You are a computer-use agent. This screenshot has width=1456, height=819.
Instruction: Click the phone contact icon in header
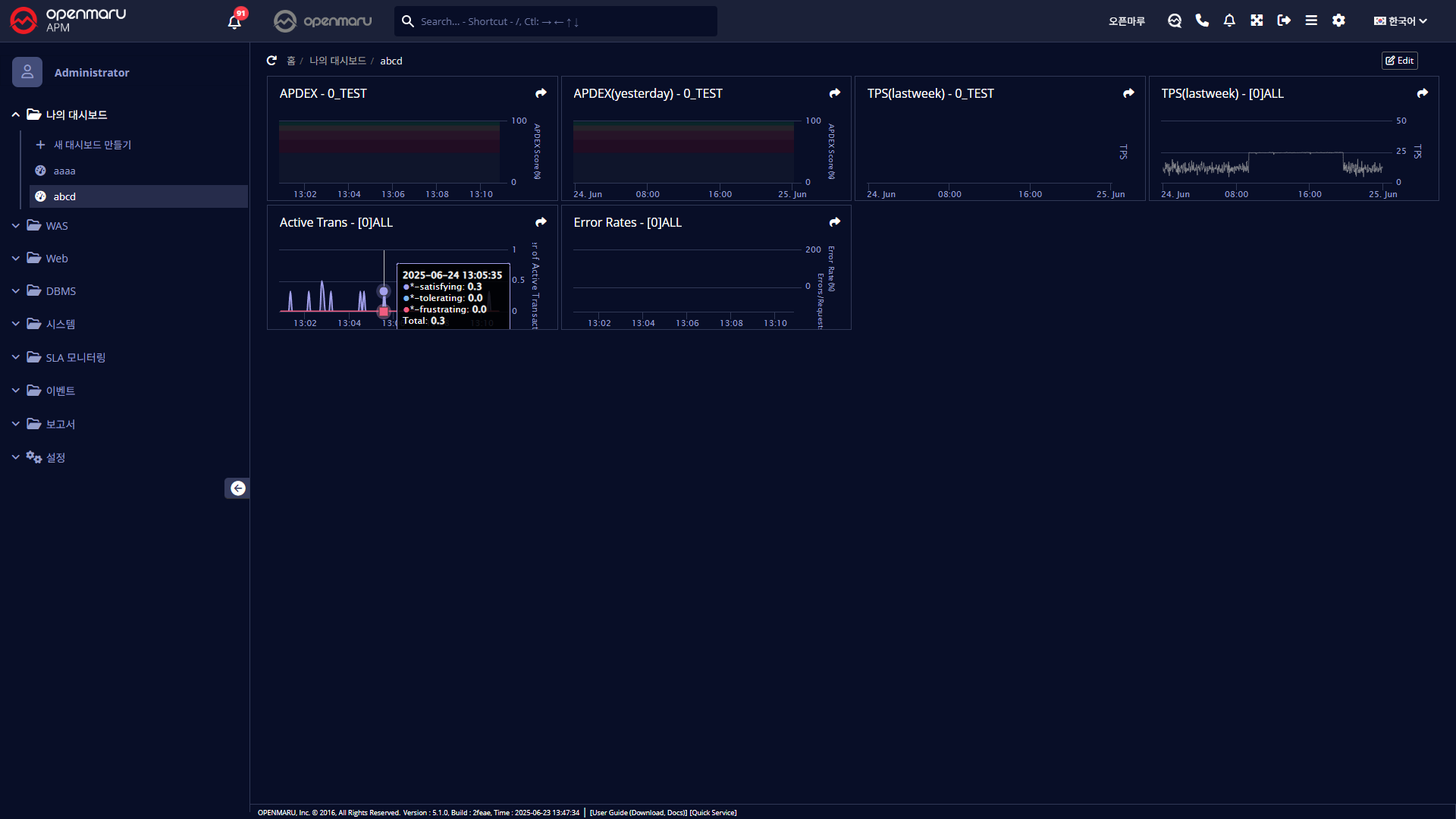(1202, 20)
